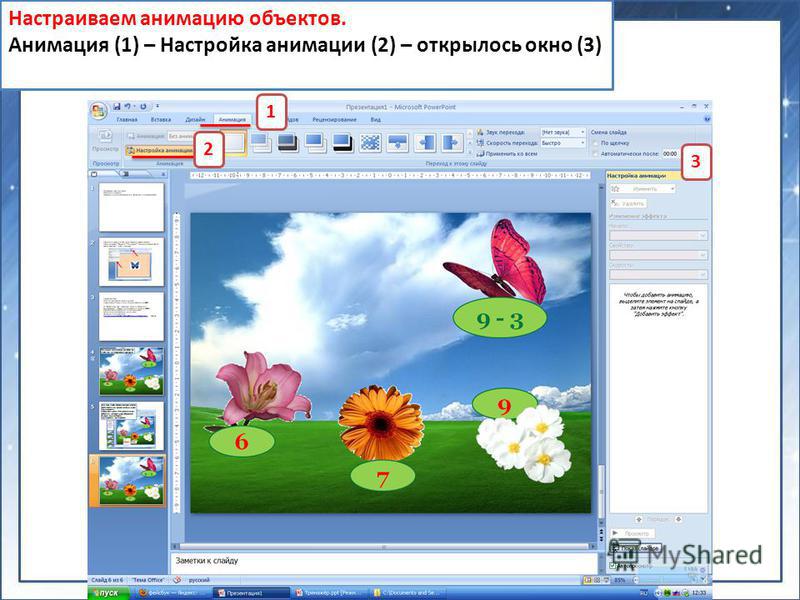
Task: Click the spell check icon in status bar
Action: coord(177,580)
